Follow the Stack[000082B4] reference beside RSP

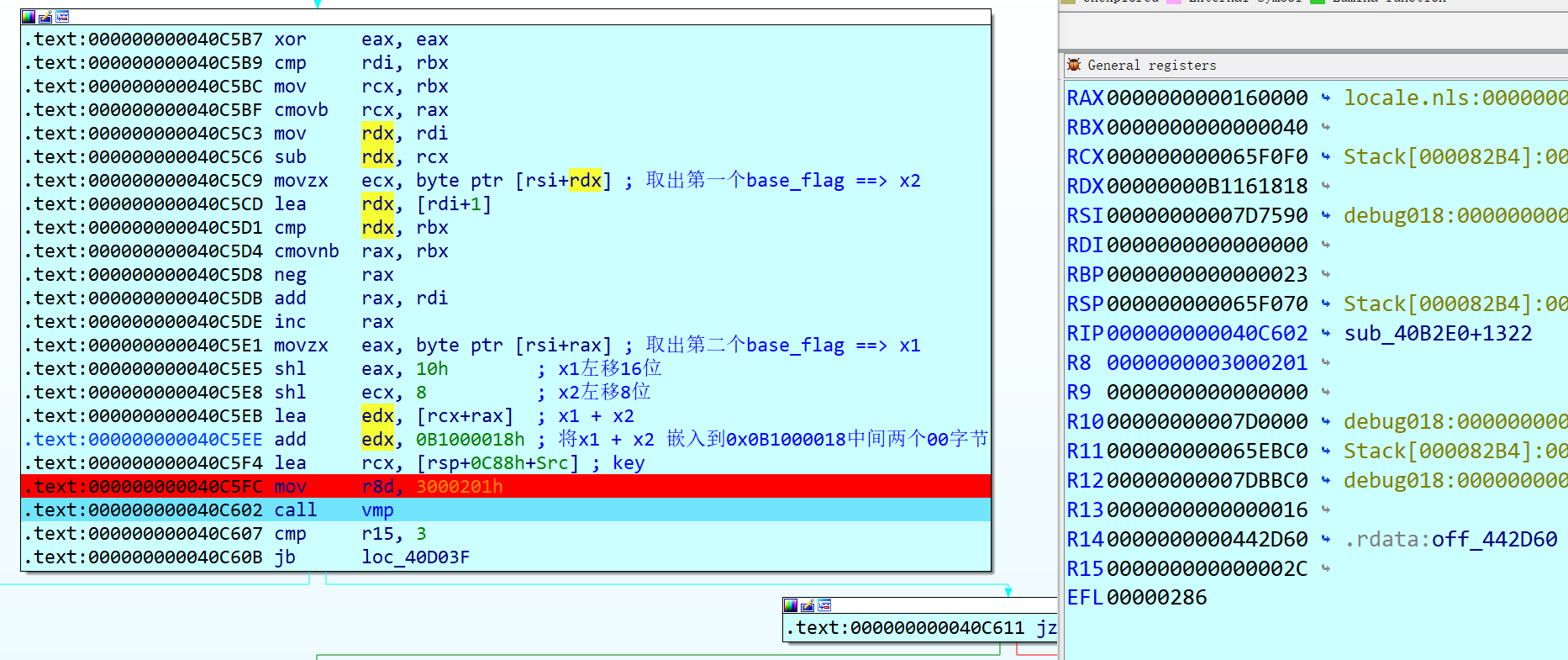click(1455, 304)
